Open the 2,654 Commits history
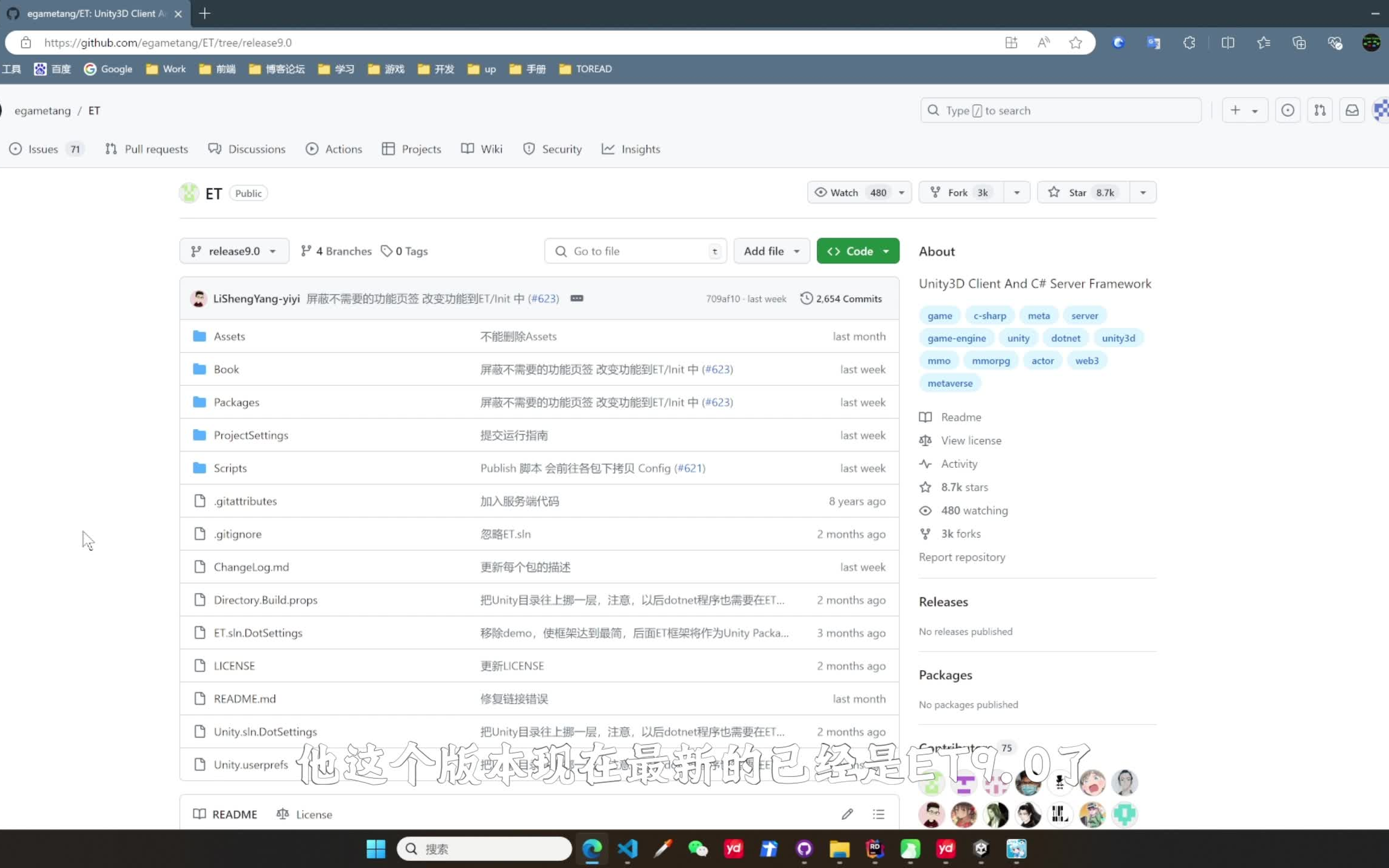 point(841,298)
